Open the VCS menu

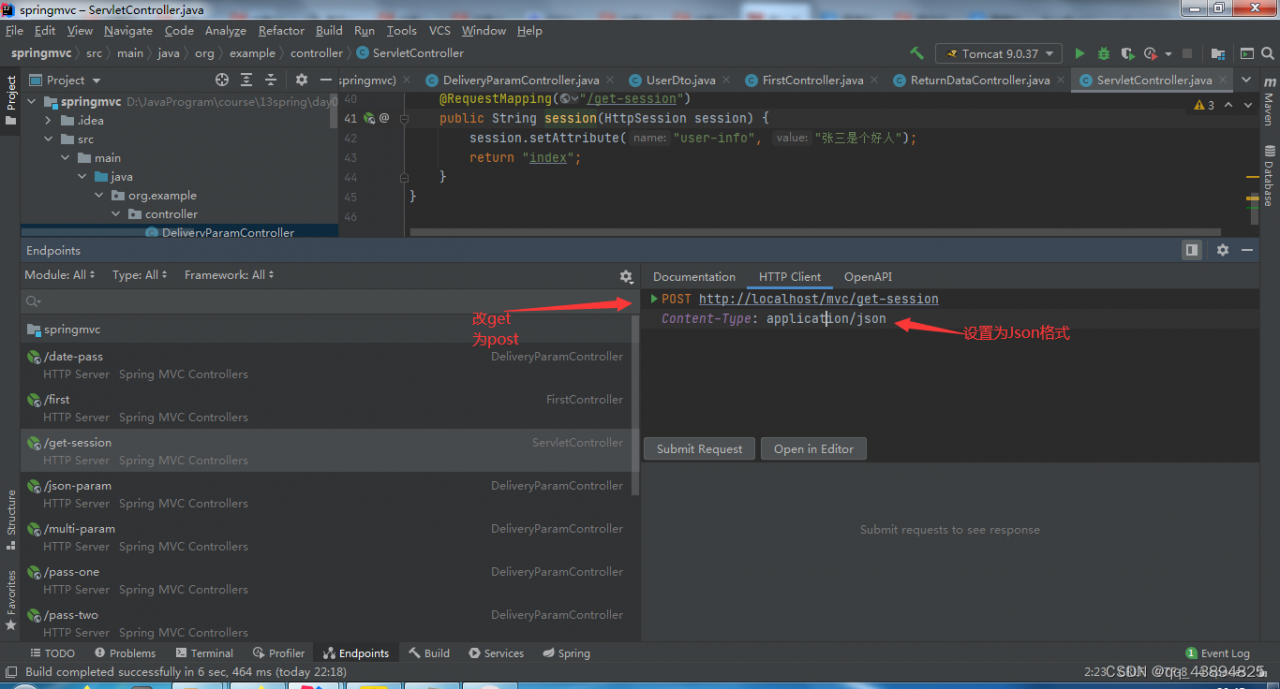439,30
